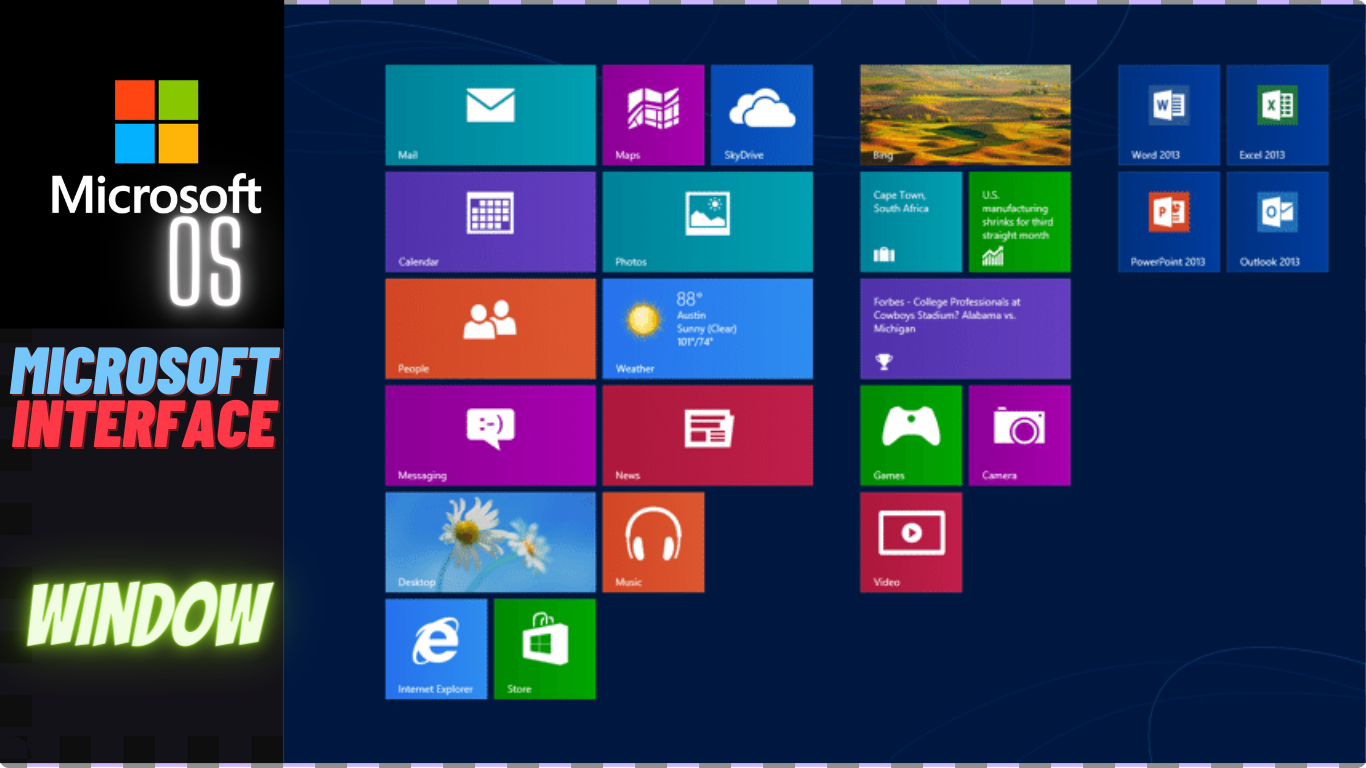
Task: Launch the Games controller tile
Action: tap(911, 436)
